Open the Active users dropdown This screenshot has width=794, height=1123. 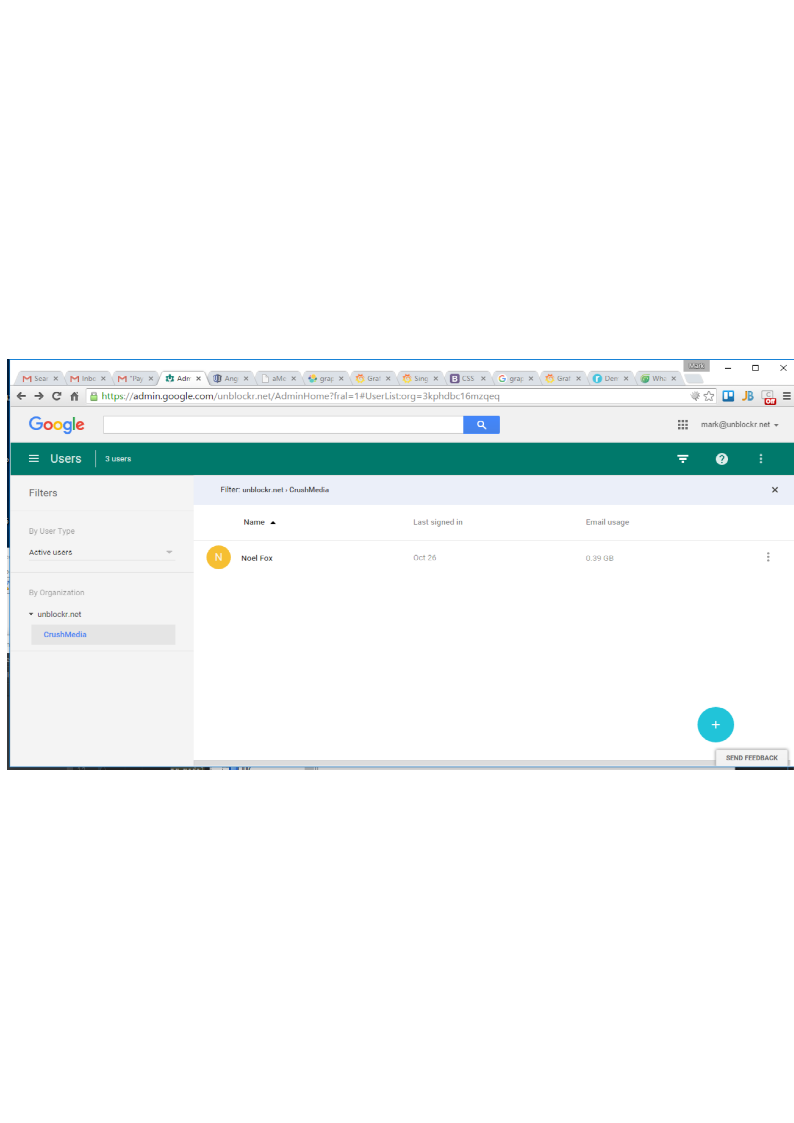coord(101,552)
